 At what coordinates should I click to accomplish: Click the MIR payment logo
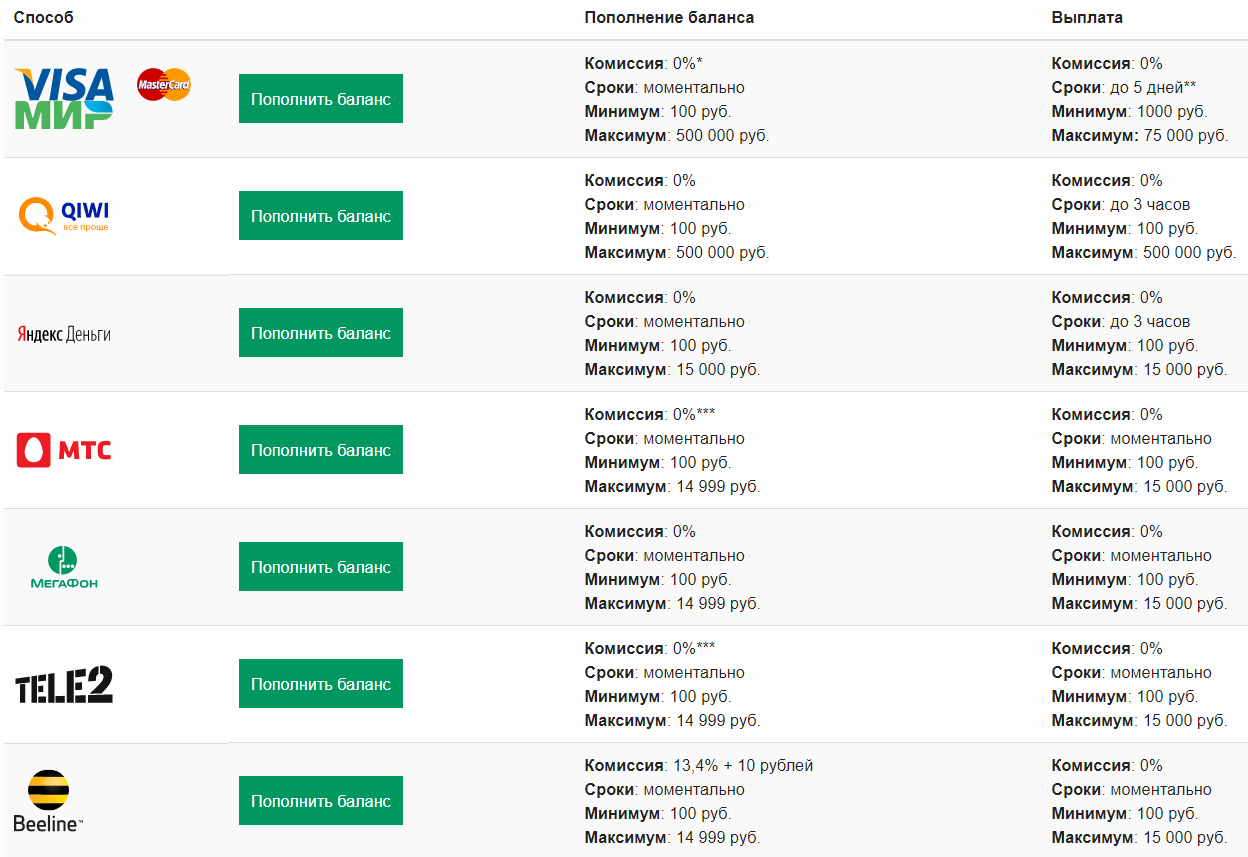pyautogui.click(x=63, y=115)
